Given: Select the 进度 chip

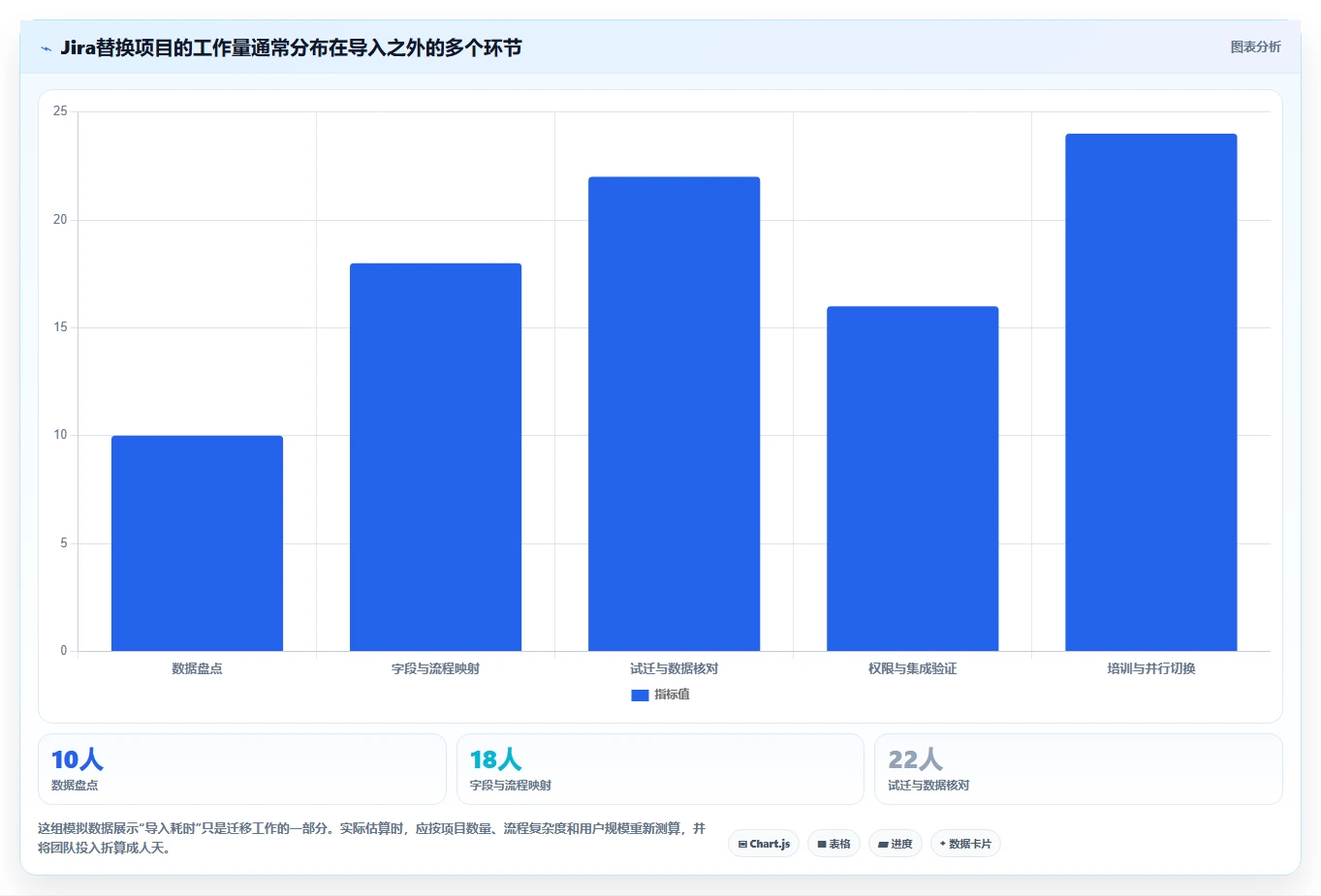Looking at the screenshot, I should tap(896, 844).
